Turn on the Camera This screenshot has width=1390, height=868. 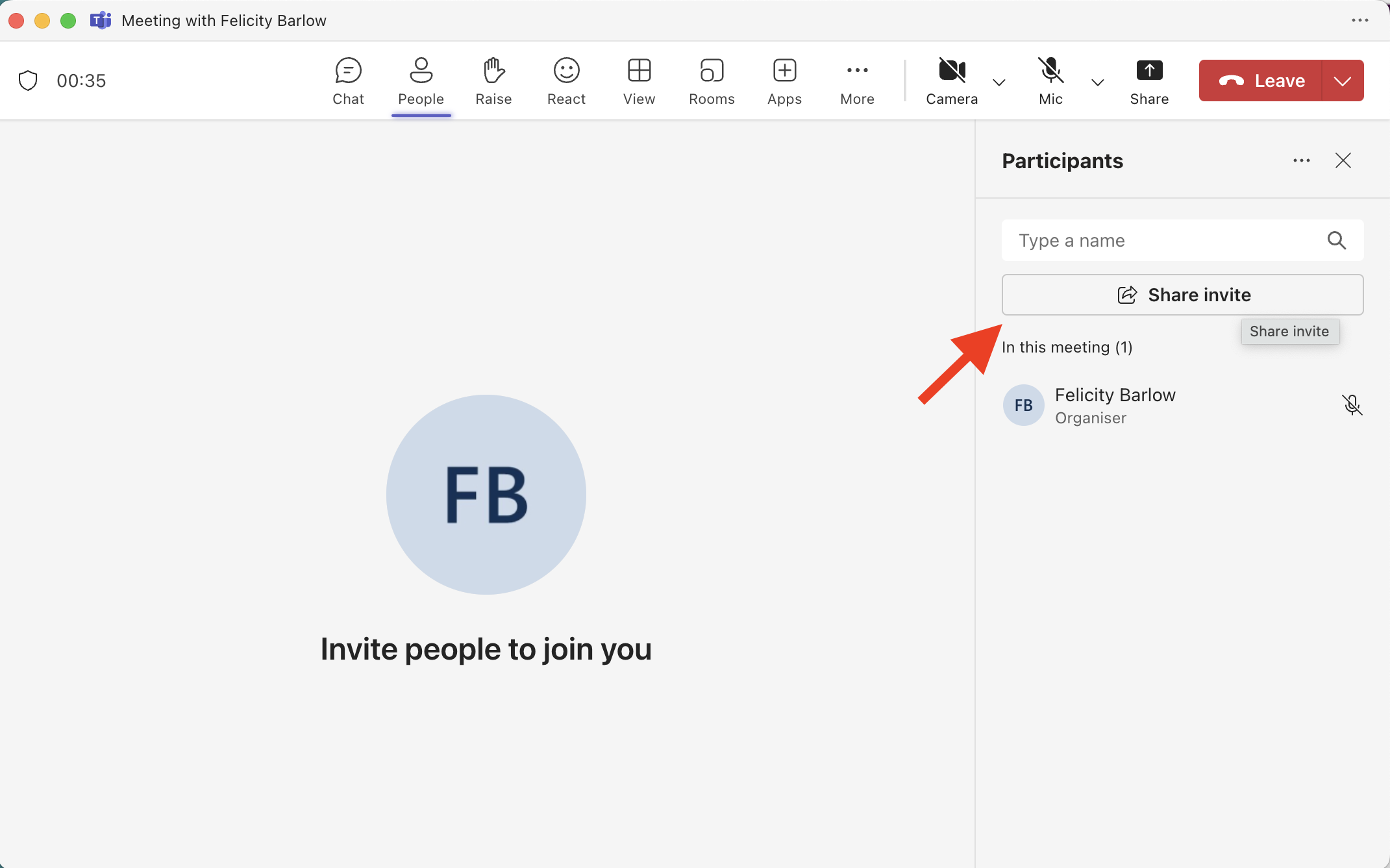click(952, 81)
